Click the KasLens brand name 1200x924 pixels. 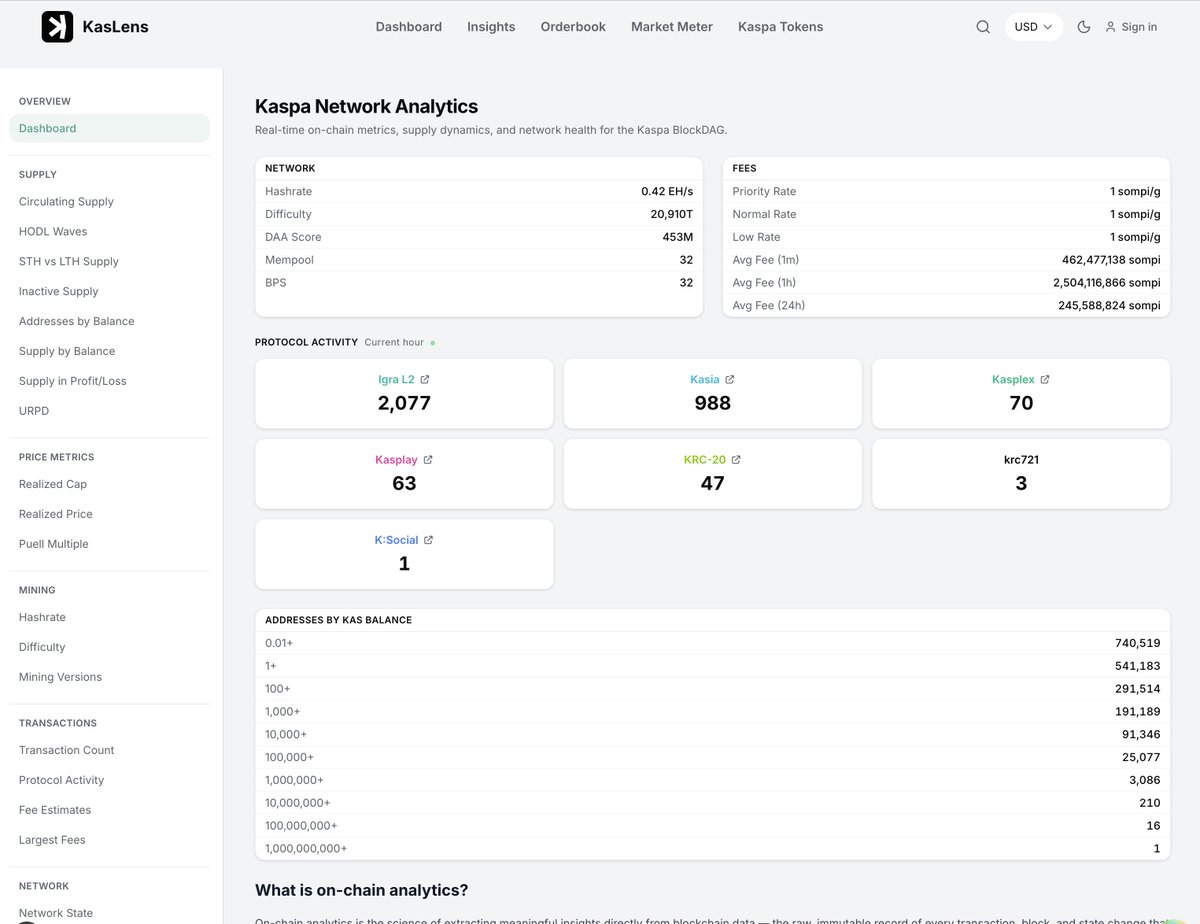[x=116, y=27]
